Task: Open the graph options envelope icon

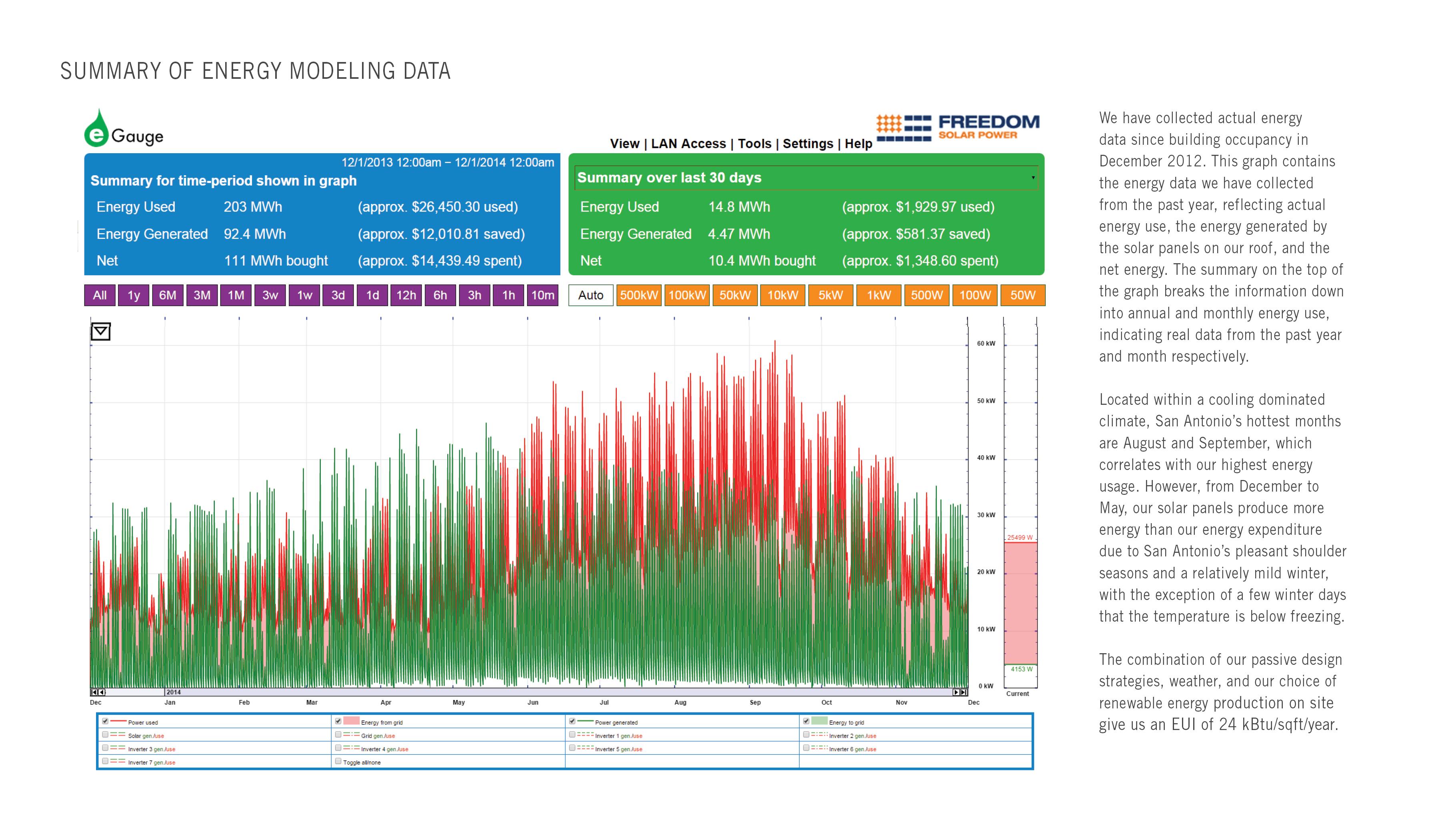Action: [100, 332]
